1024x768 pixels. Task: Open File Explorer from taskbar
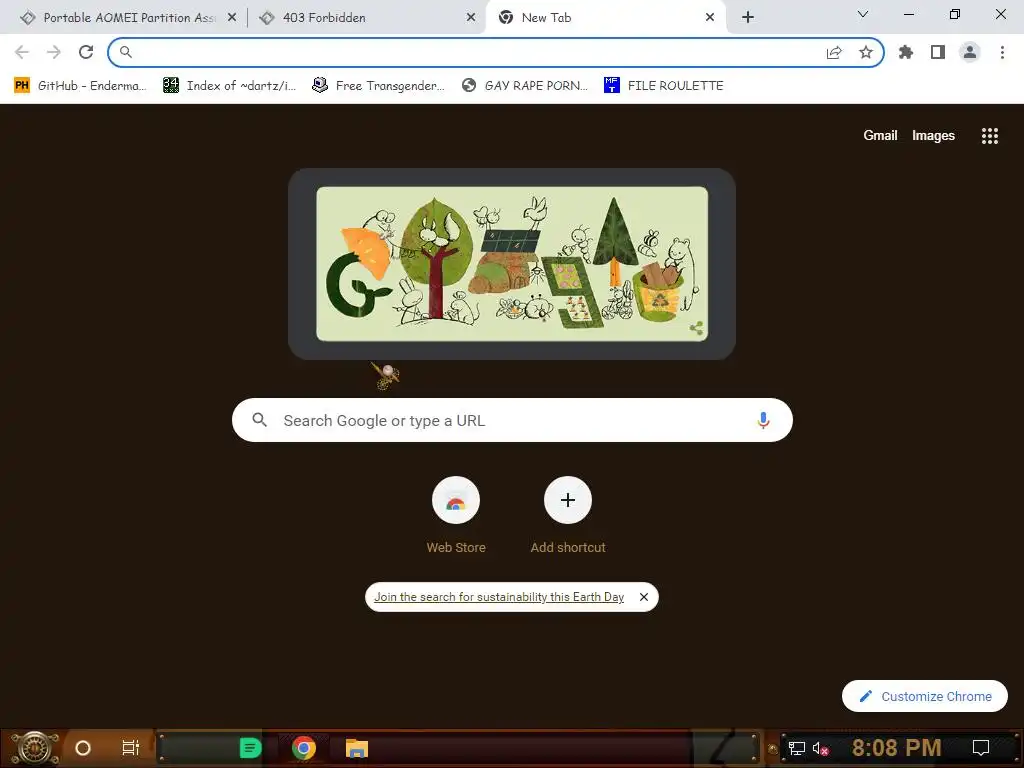357,748
